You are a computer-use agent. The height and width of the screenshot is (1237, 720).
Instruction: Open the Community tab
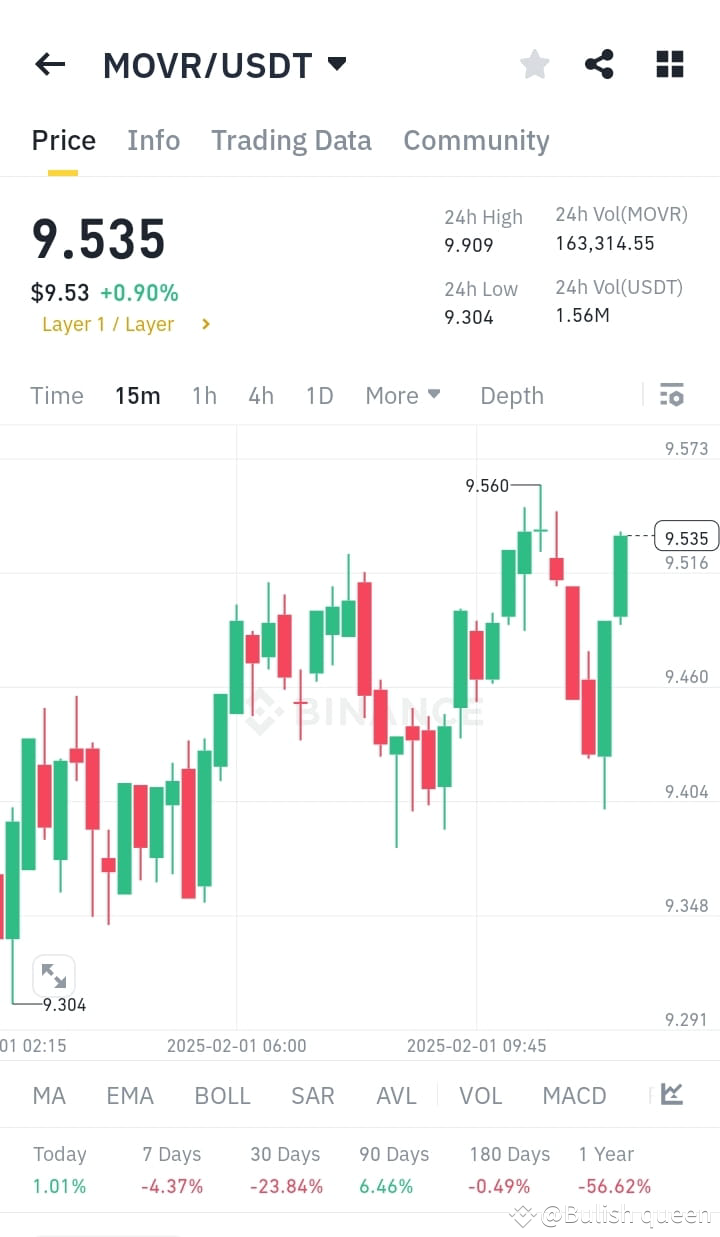tap(476, 140)
